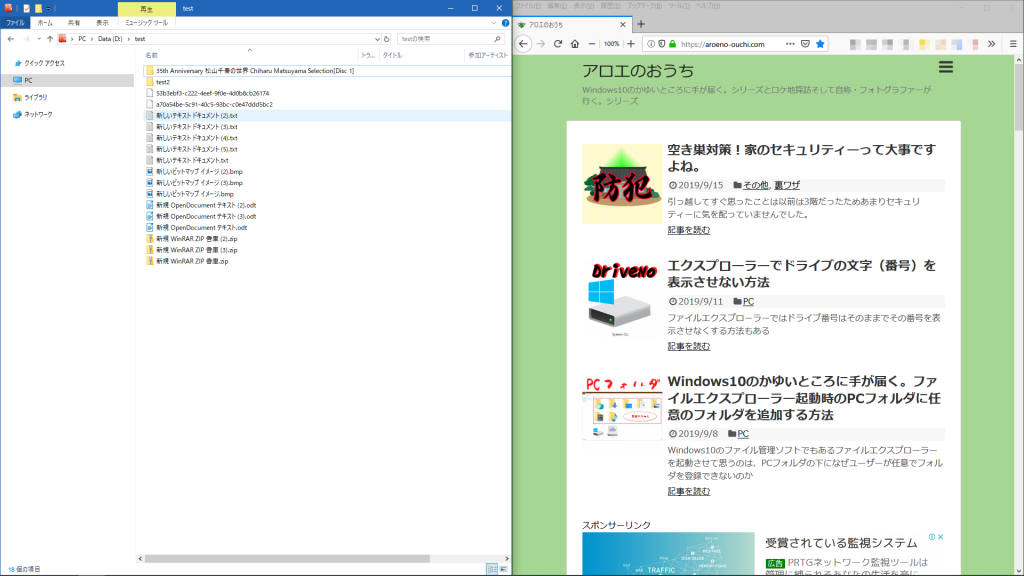Show more Firefox toolbar items chevron
Viewport: 1024px width, 576px height.
pos(992,44)
